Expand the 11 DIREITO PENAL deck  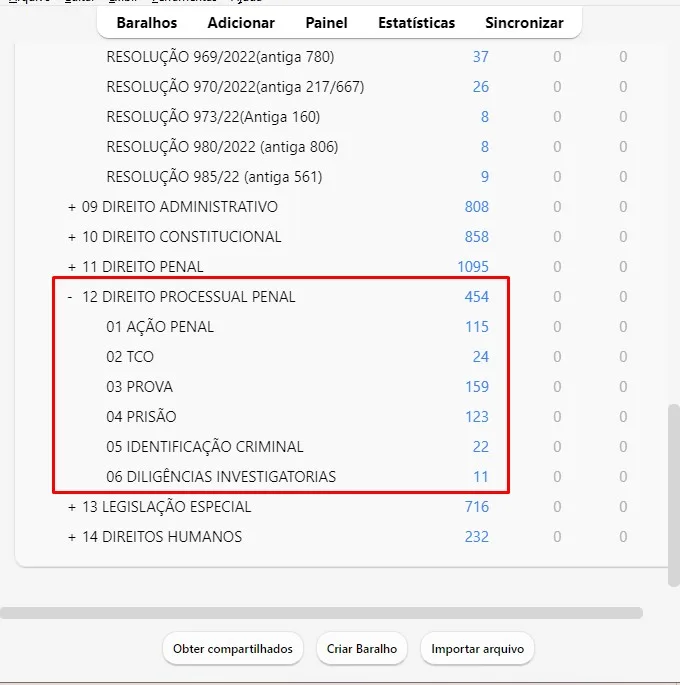click(72, 267)
